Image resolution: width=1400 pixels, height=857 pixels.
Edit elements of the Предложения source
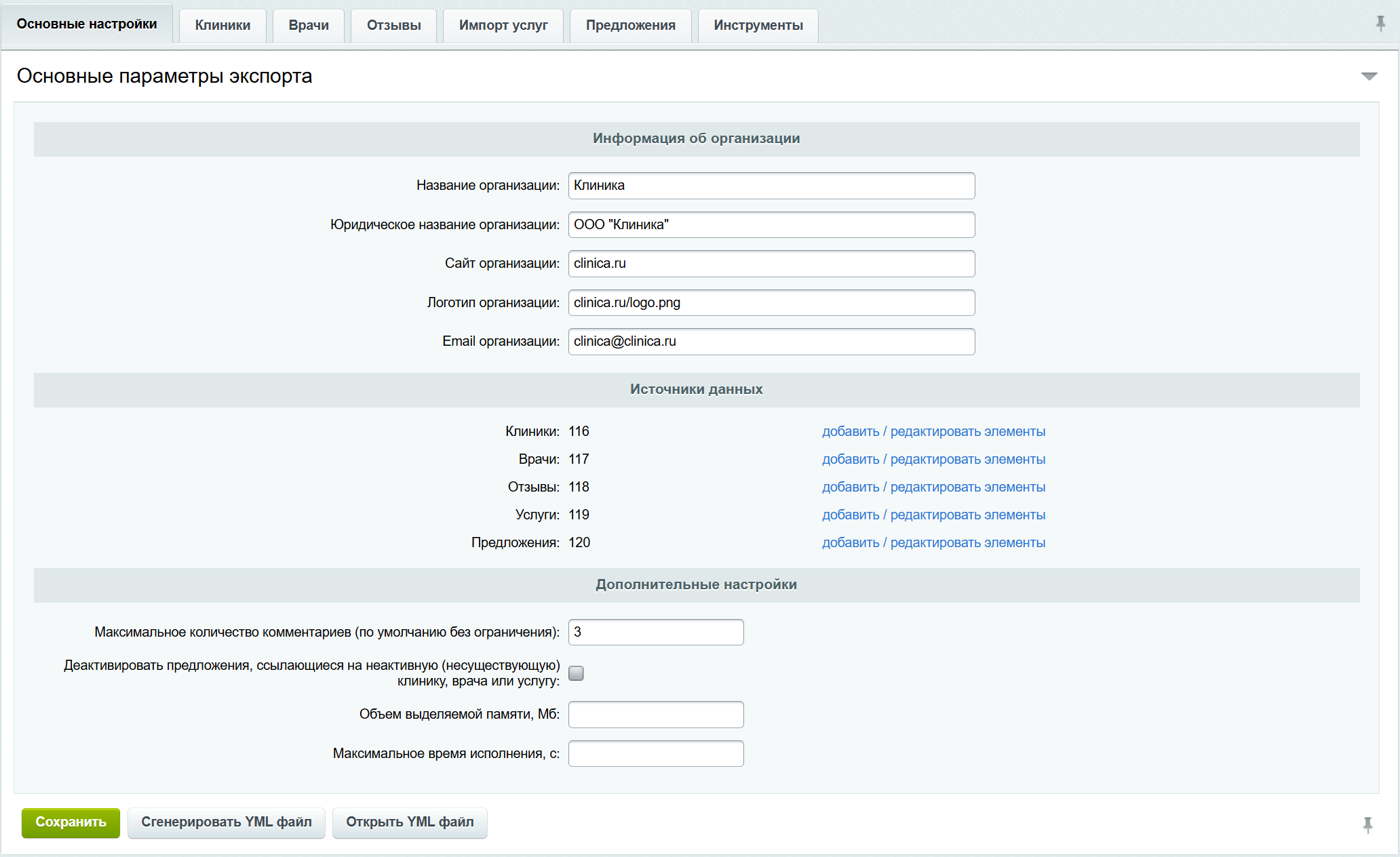click(933, 542)
